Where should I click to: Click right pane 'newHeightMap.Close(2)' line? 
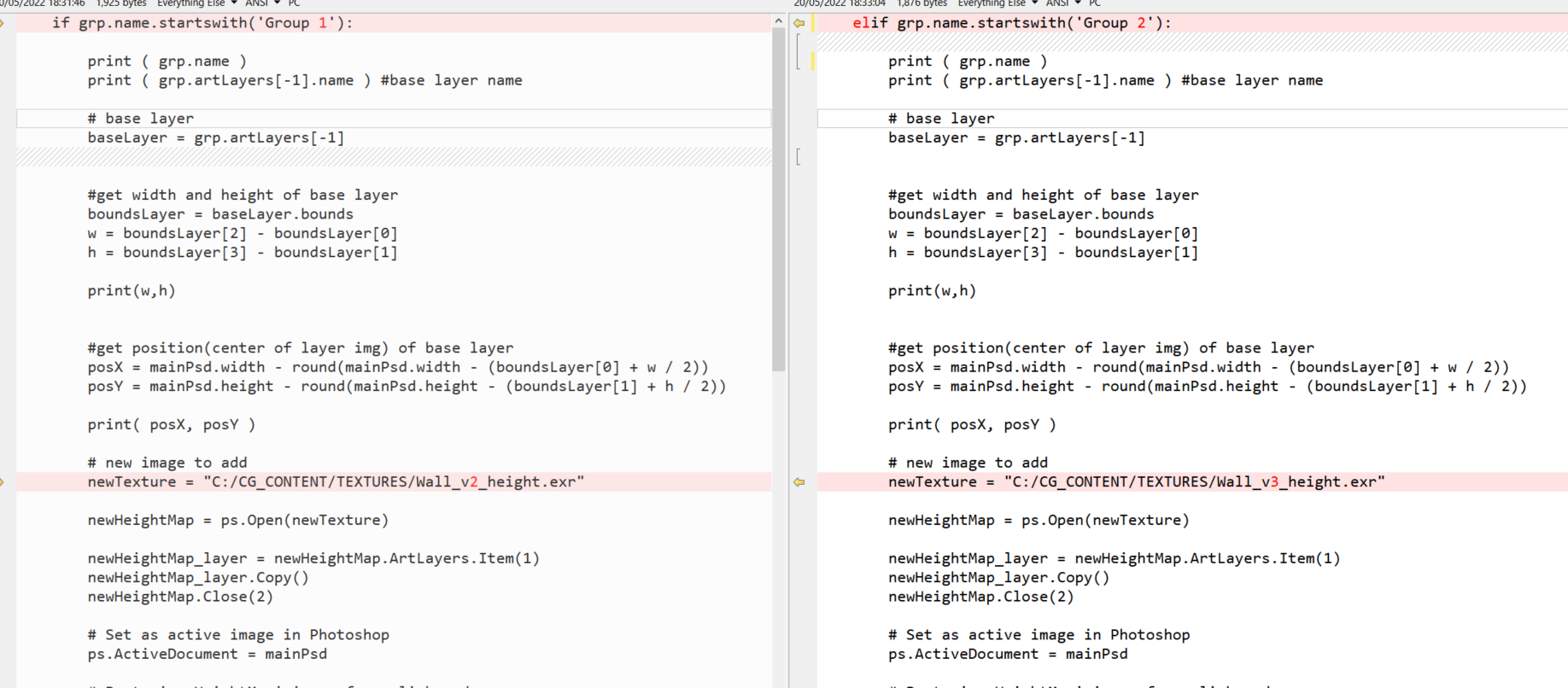pyautogui.click(x=981, y=597)
